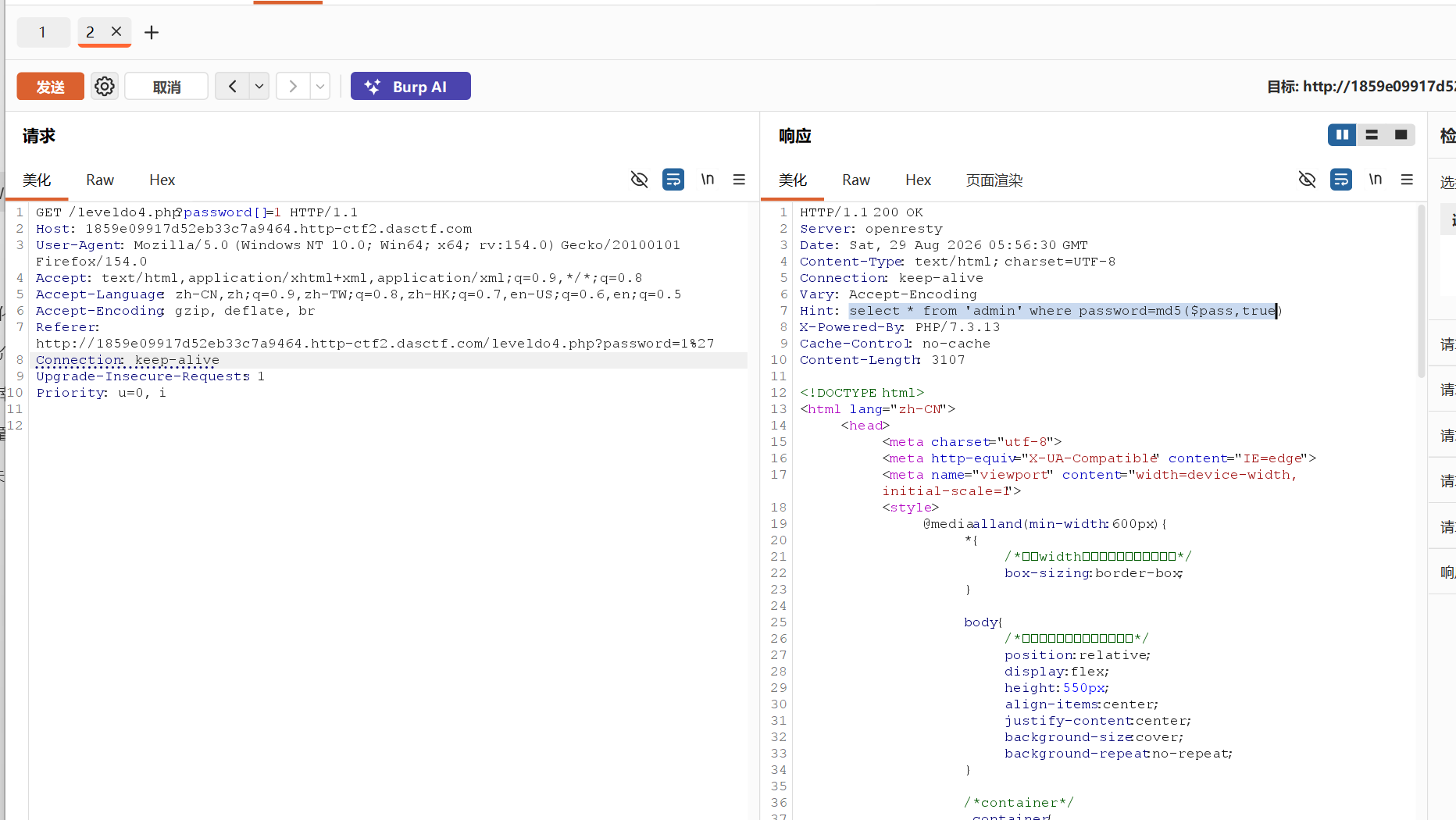
Task: Click the 取消 cancel button
Action: tap(166, 86)
